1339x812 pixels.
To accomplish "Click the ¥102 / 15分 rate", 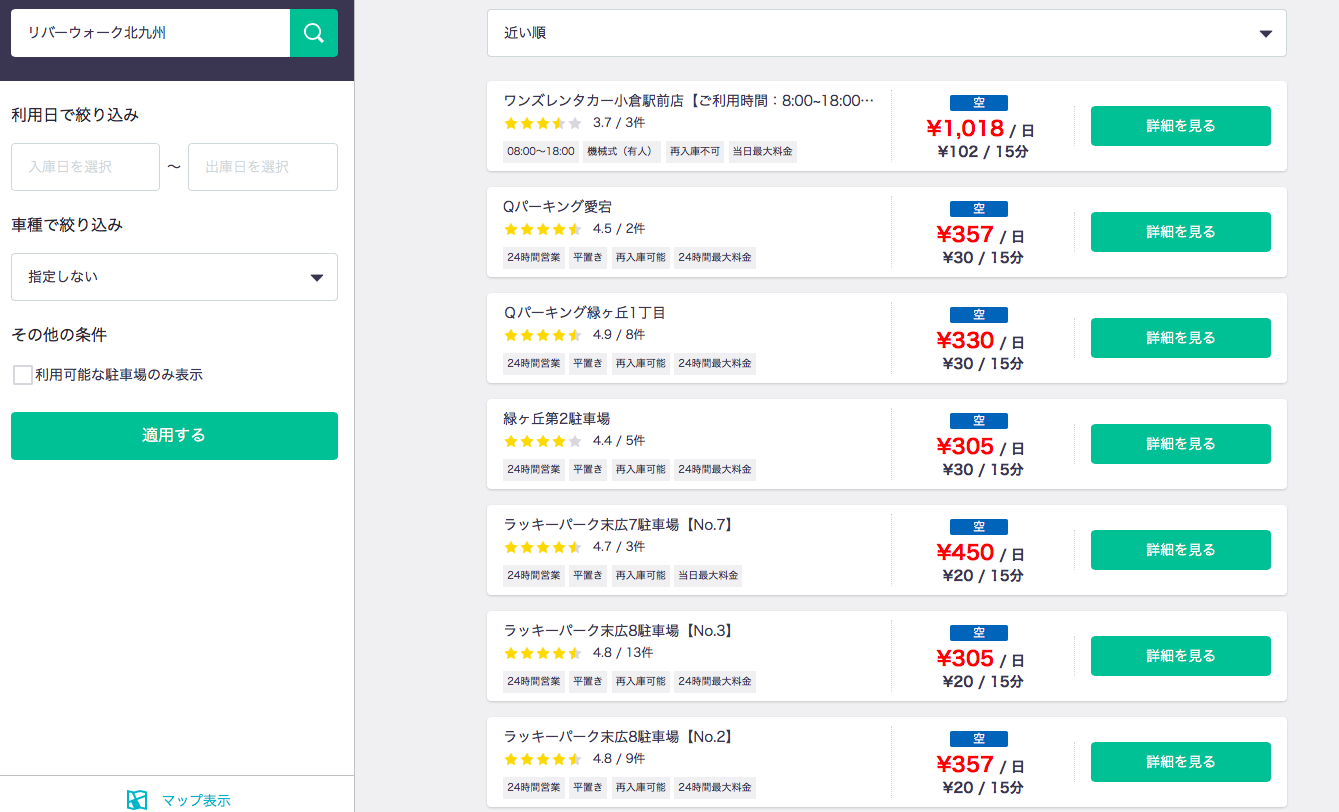I will (983, 152).
